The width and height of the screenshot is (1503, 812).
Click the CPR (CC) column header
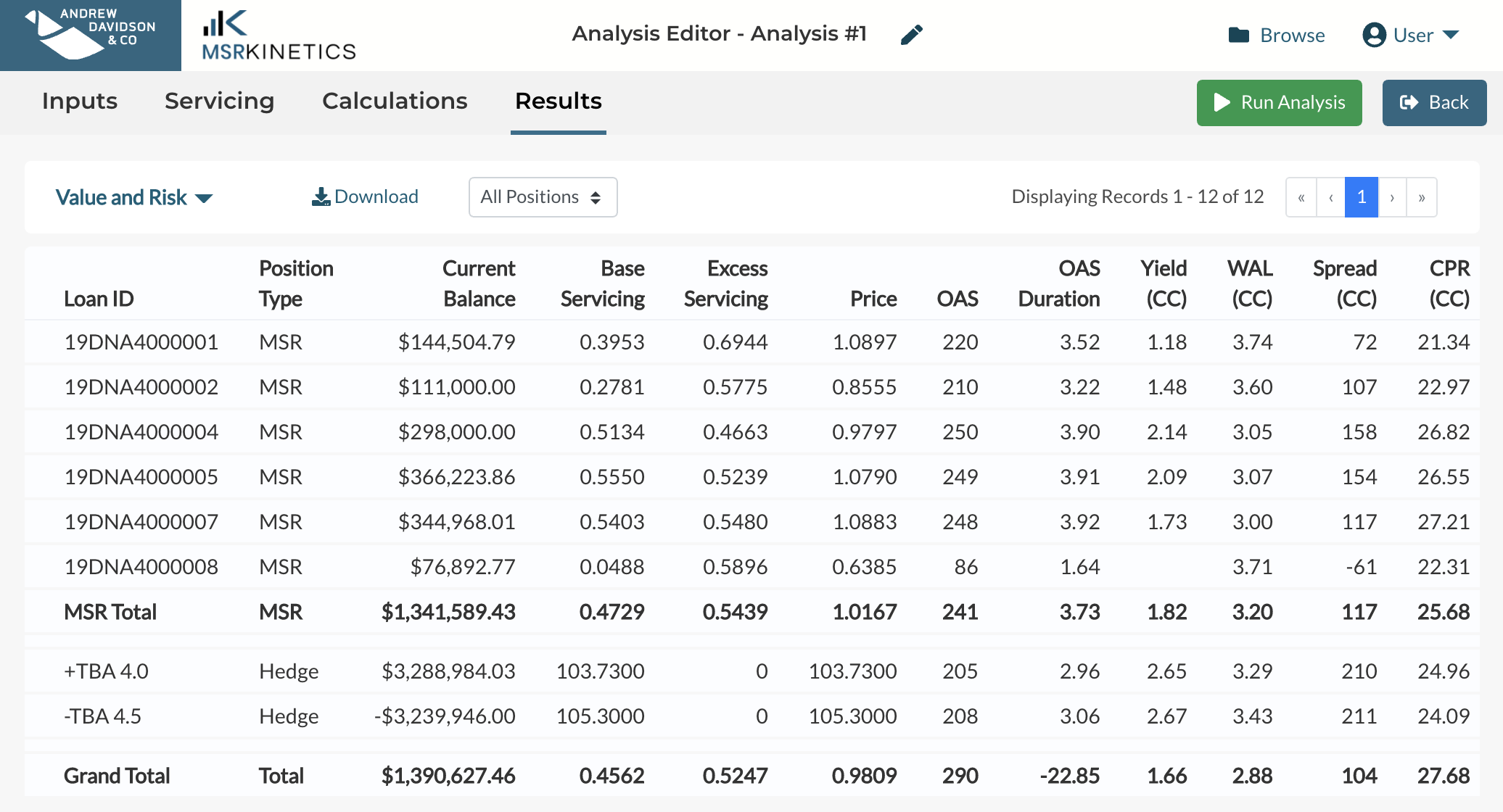tap(1449, 283)
